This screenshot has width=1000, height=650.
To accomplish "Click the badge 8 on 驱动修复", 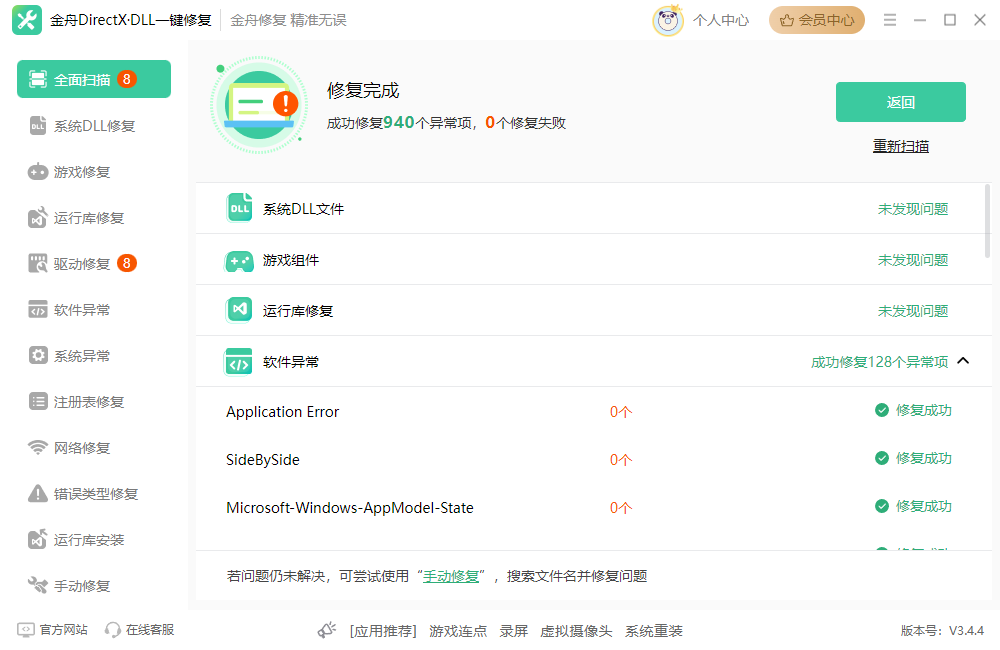I will [x=127, y=263].
